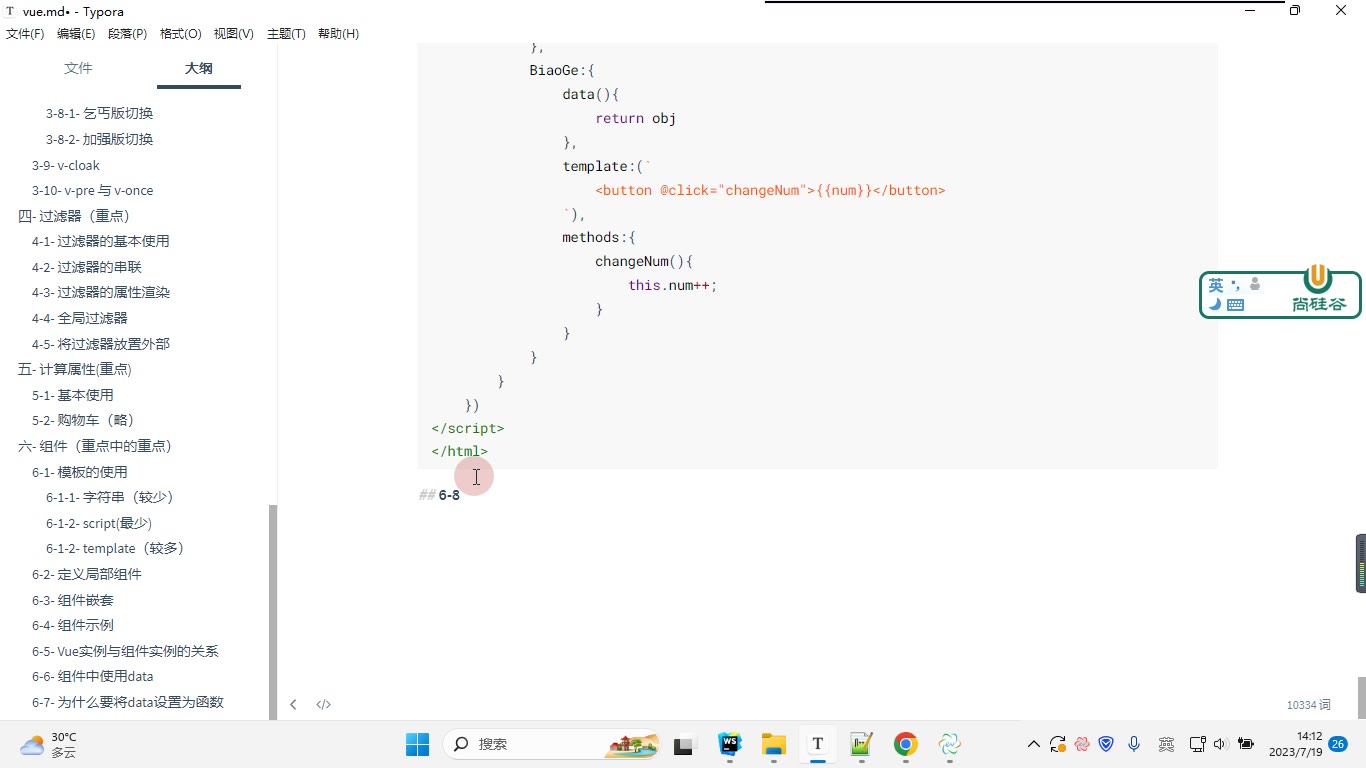Click the IME moon icon

pos(1215,304)
